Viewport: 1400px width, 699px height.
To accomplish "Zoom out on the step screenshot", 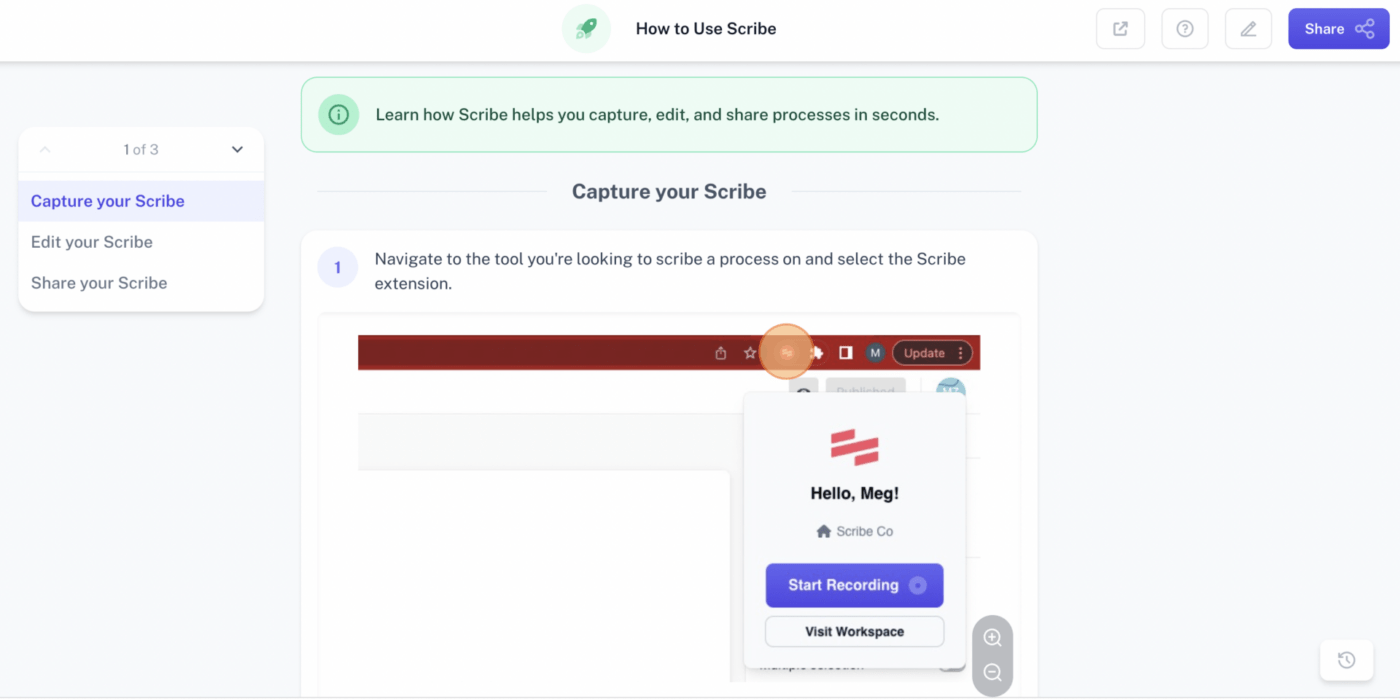I will click(992, 673).
